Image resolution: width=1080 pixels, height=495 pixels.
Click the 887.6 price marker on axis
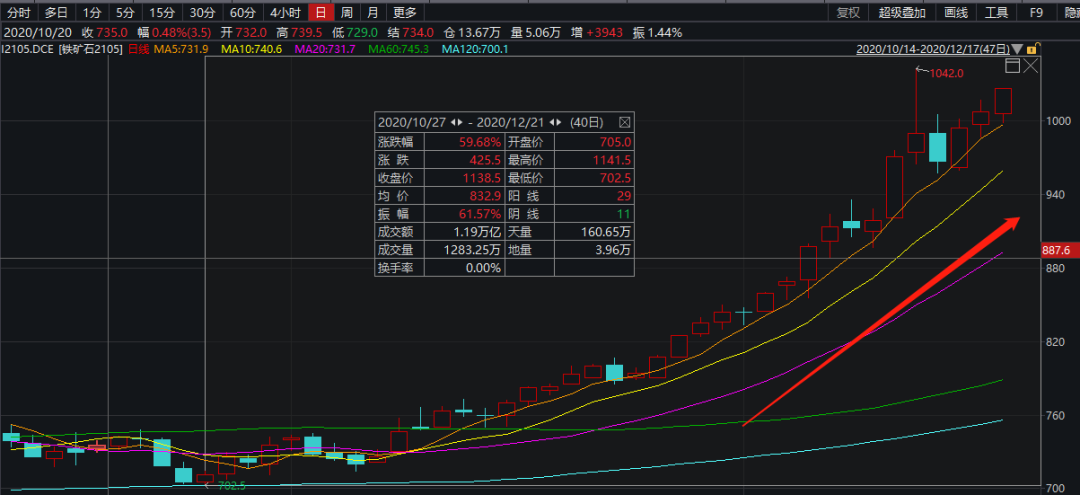(1057, 251)
